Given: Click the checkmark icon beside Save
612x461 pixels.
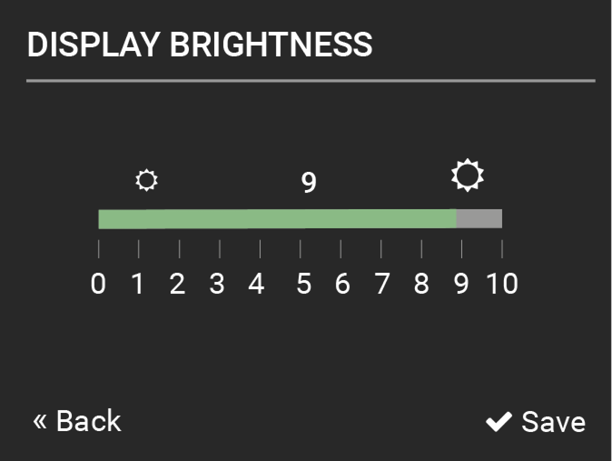Looking at the screenshot, I should point(499,422).
